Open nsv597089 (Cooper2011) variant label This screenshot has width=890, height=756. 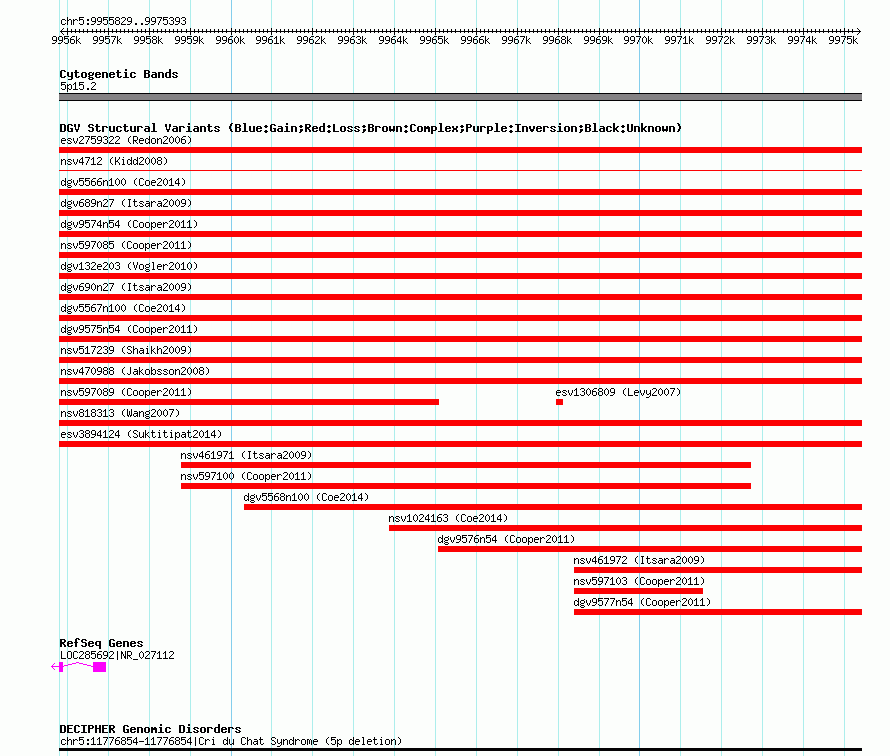click(x=126, y=392)
